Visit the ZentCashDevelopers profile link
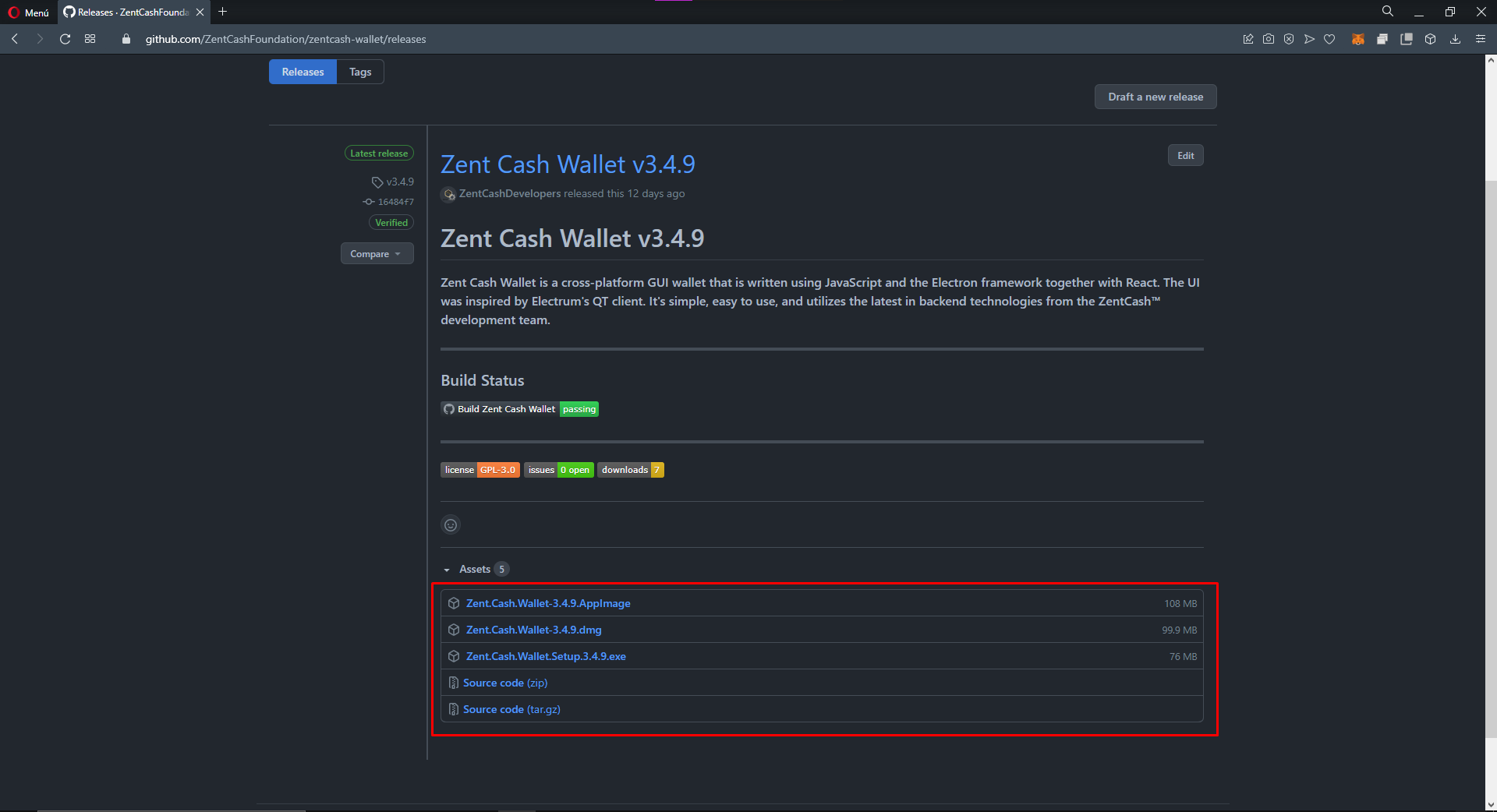1497x812 pixels. [x=510, y=194]
